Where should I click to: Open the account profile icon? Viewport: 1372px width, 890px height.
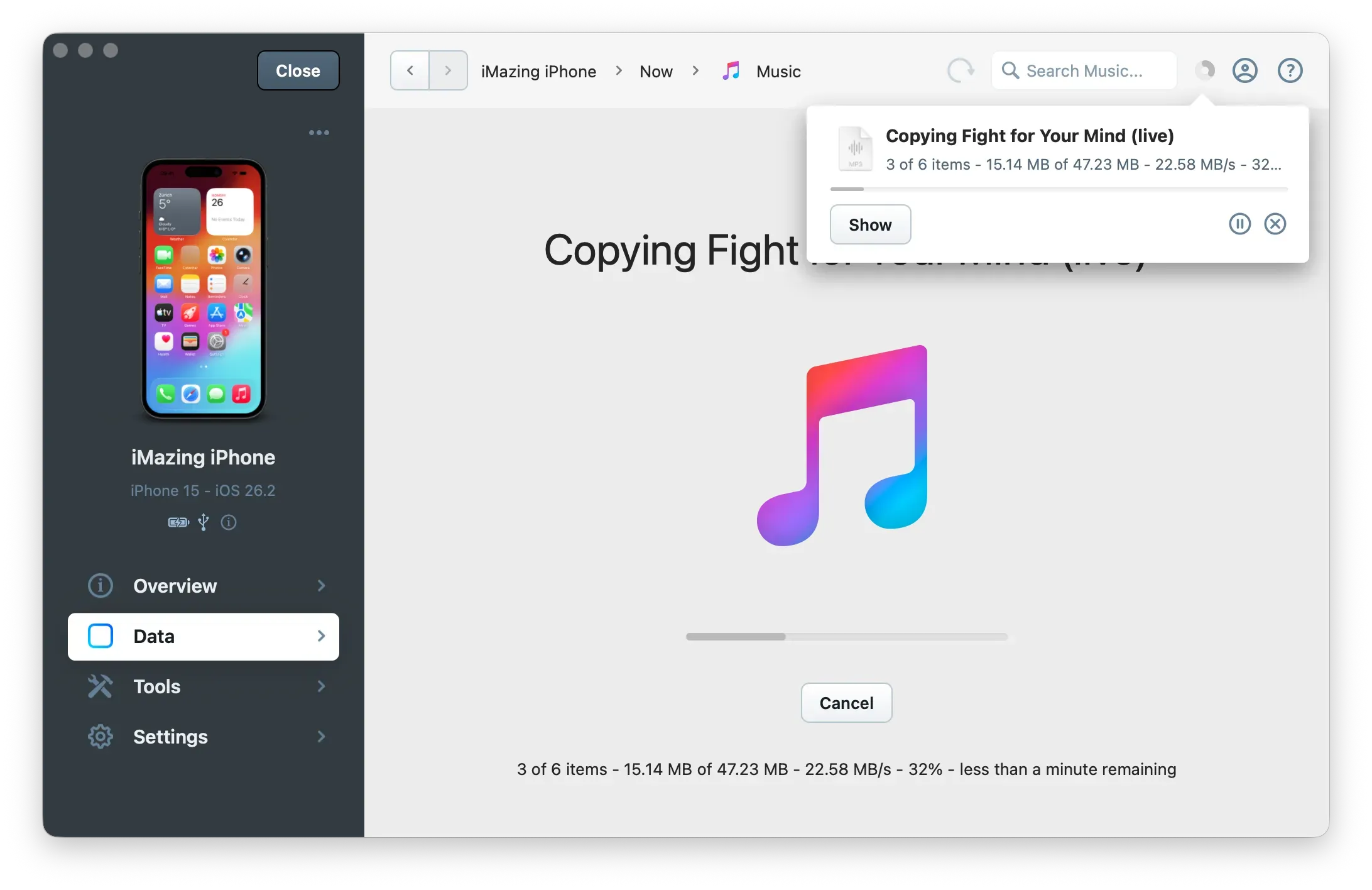pyautogui.click(x=1244, y=70)
